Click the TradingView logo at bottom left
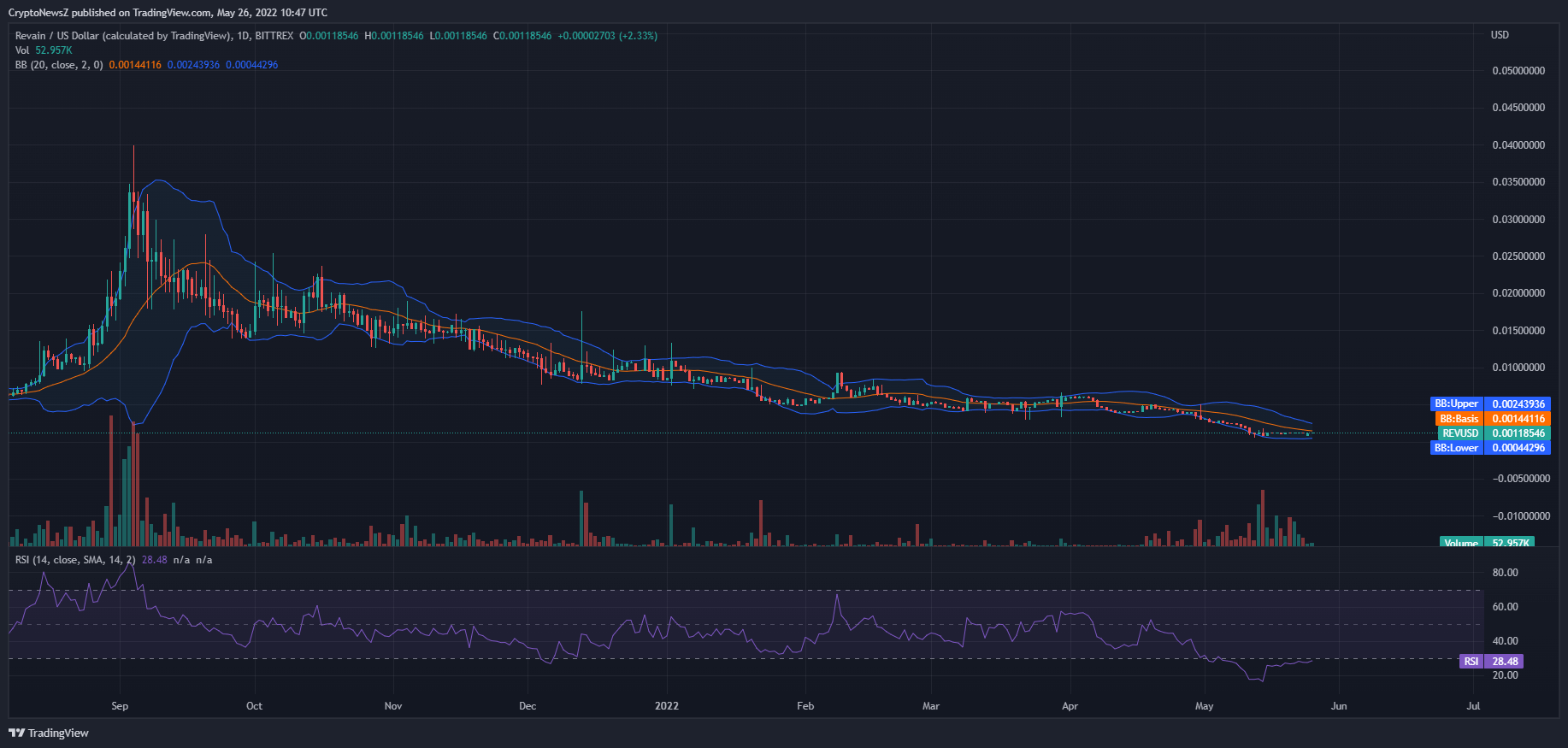1568x748 pixels. coord(49,733)
